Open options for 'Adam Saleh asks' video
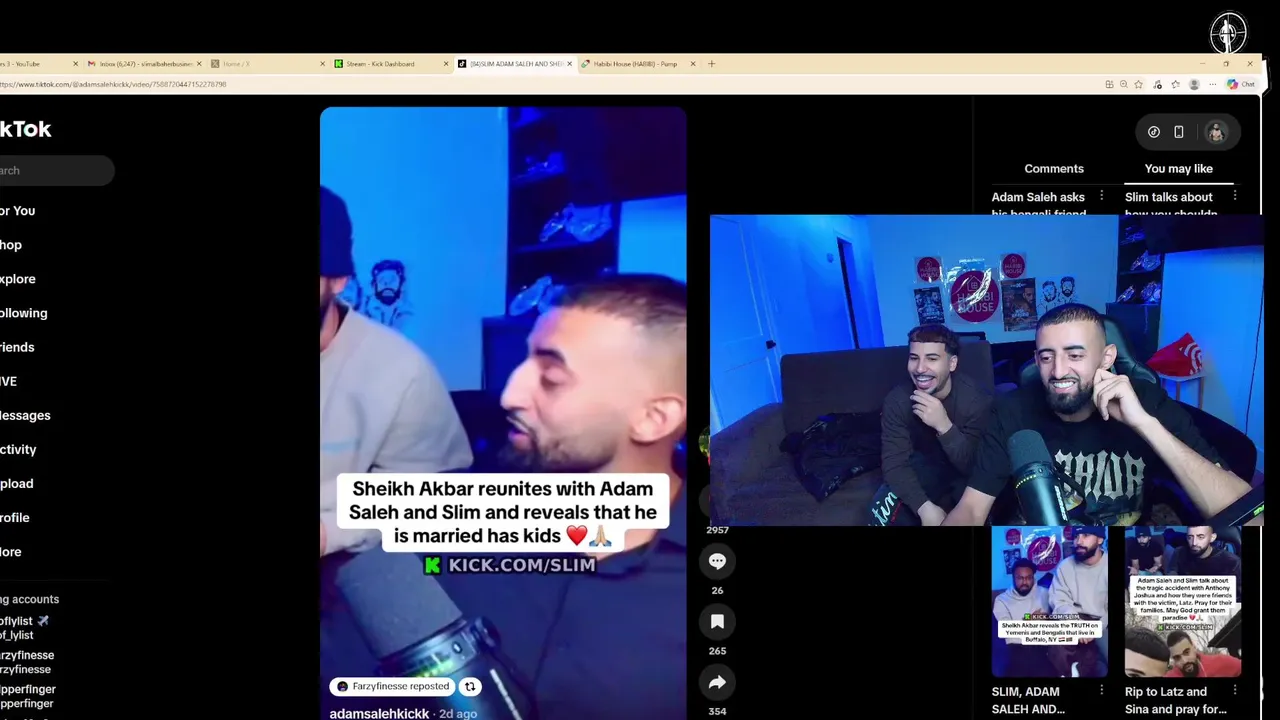 point(1101,196)
